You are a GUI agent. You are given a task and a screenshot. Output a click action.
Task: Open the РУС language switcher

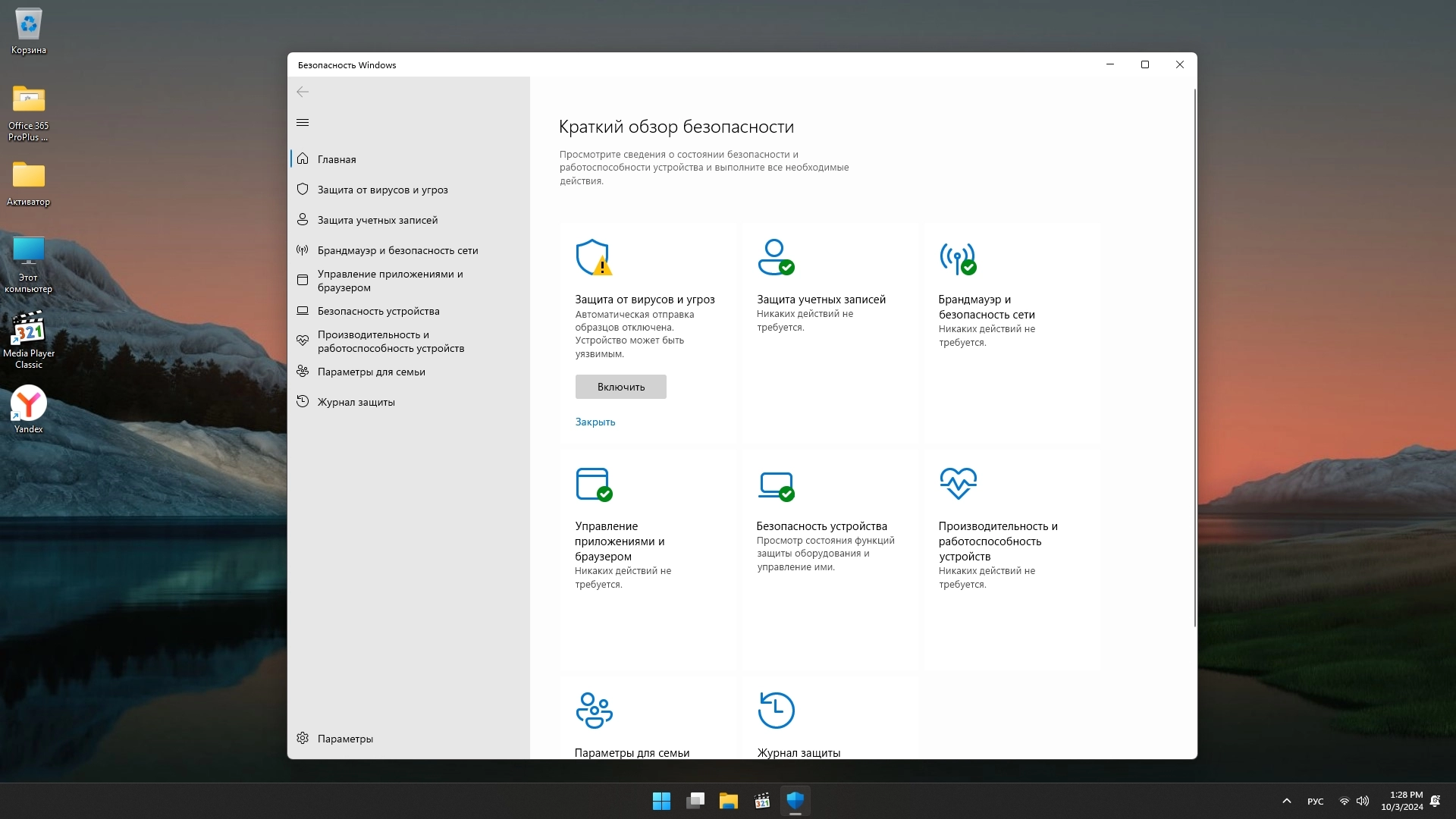(x=1315, y=802)
